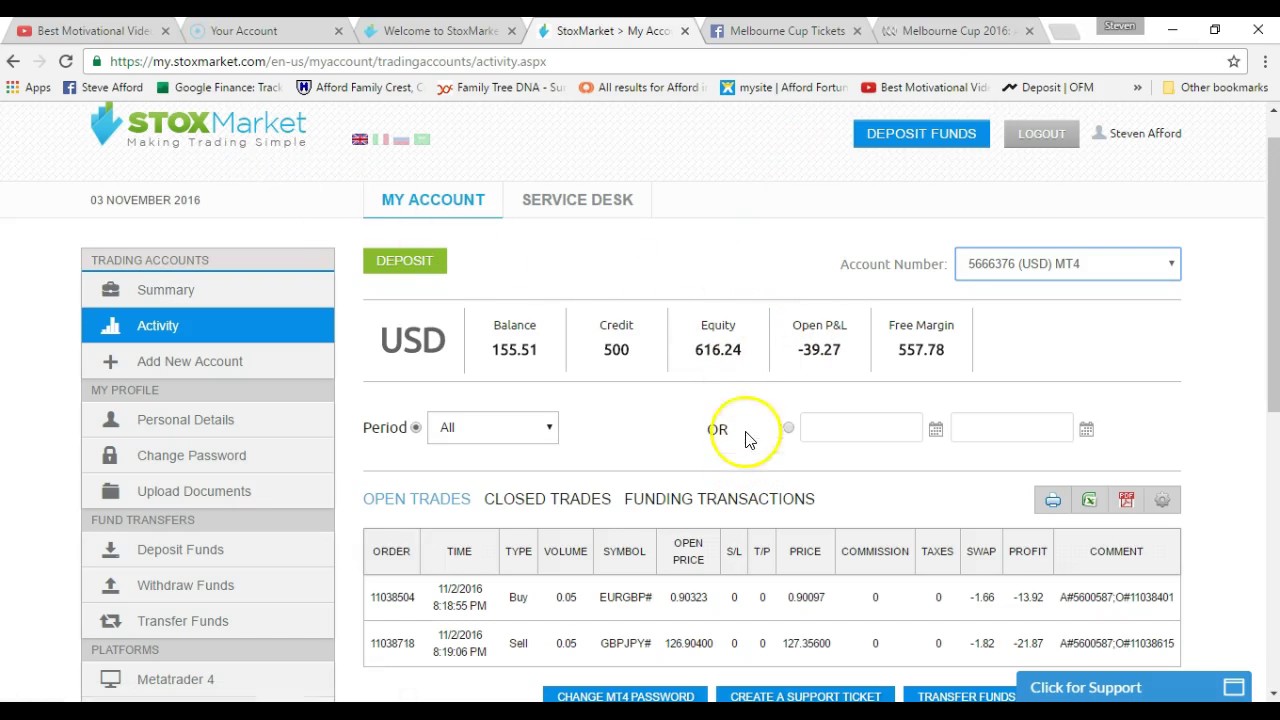The height and width of the screenshot is (720, 1280).
Task: Open Change Password in sidebar
Action: pyautogui.click(x=208, y=456)
